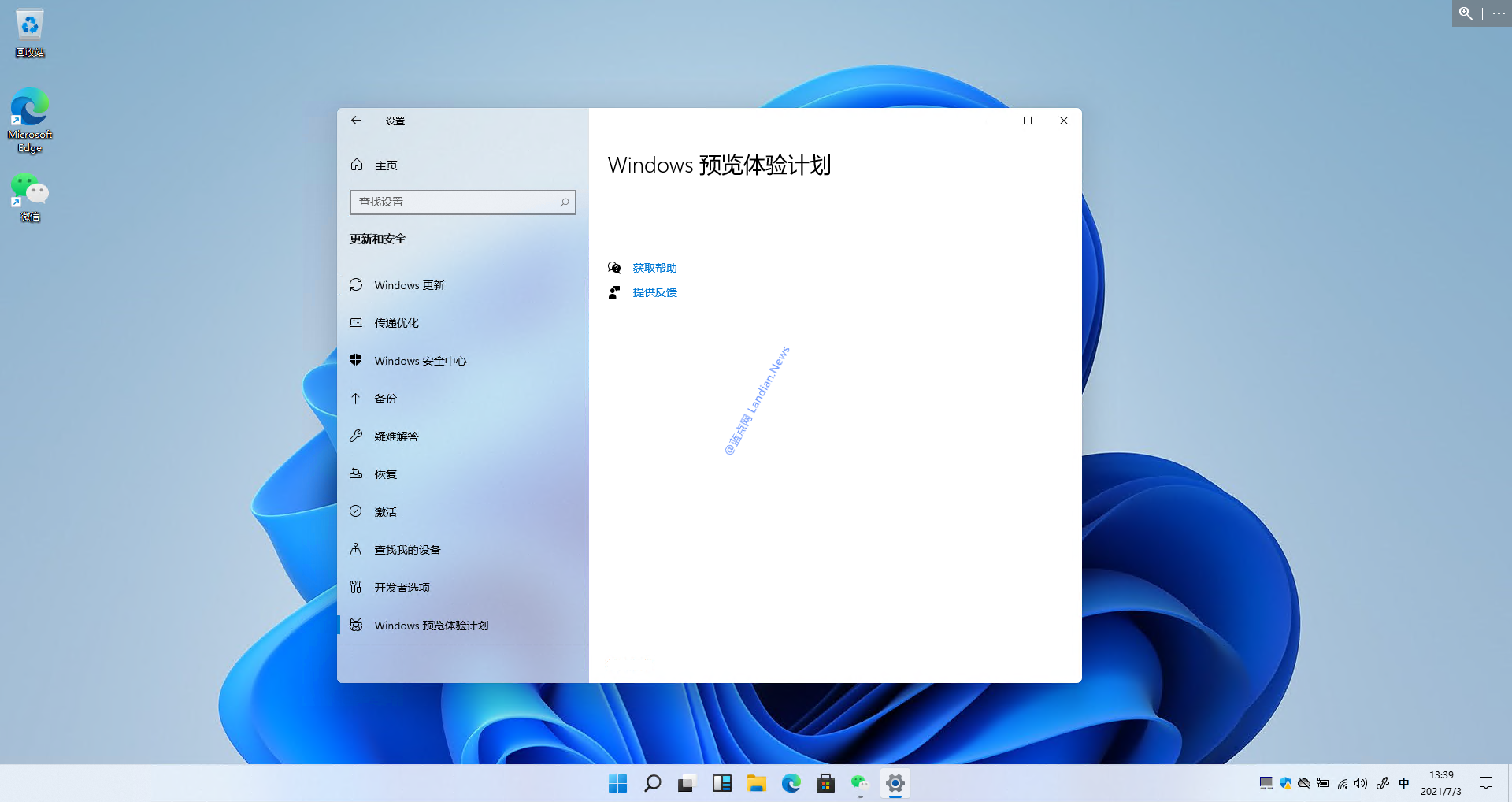Click the Windows 预览体验计划 page heading
The width and height of the screenshot is (1512, 802).
719,165
